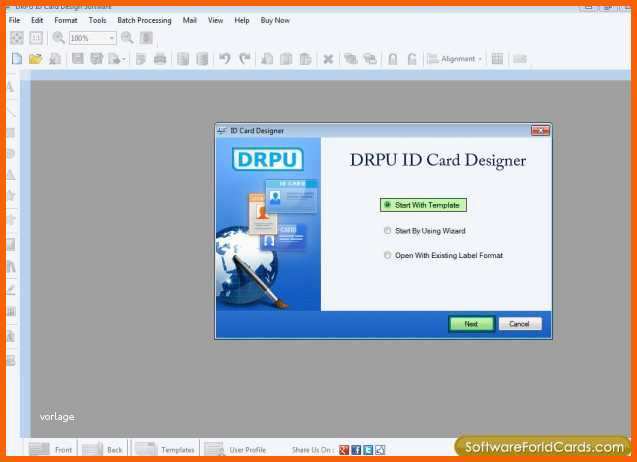This screenshot has width=637, height=462.
Task: Click the Open folder toolbar icon
Action: pos(35,59)
